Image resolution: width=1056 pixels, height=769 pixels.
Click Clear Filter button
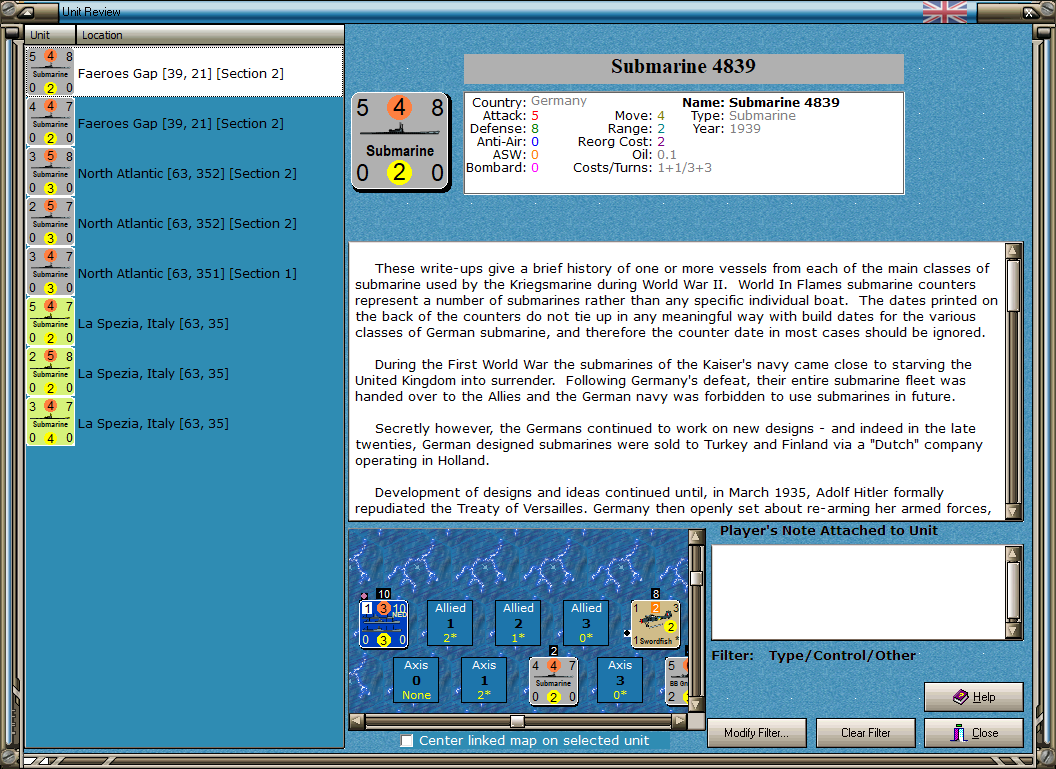click(865, 733)
